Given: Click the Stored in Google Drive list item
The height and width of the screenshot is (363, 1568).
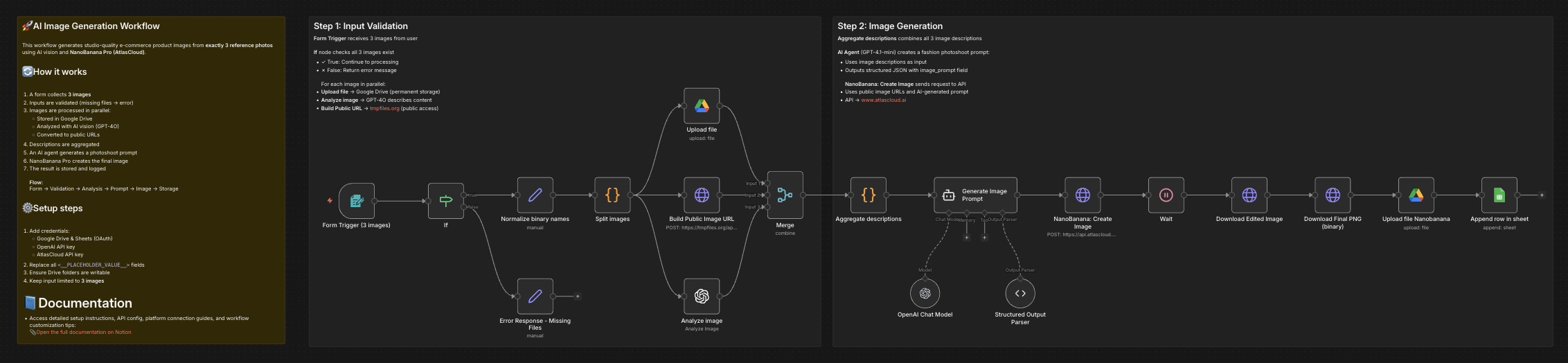Looking at the screenshot, I should tap(64, 119).
